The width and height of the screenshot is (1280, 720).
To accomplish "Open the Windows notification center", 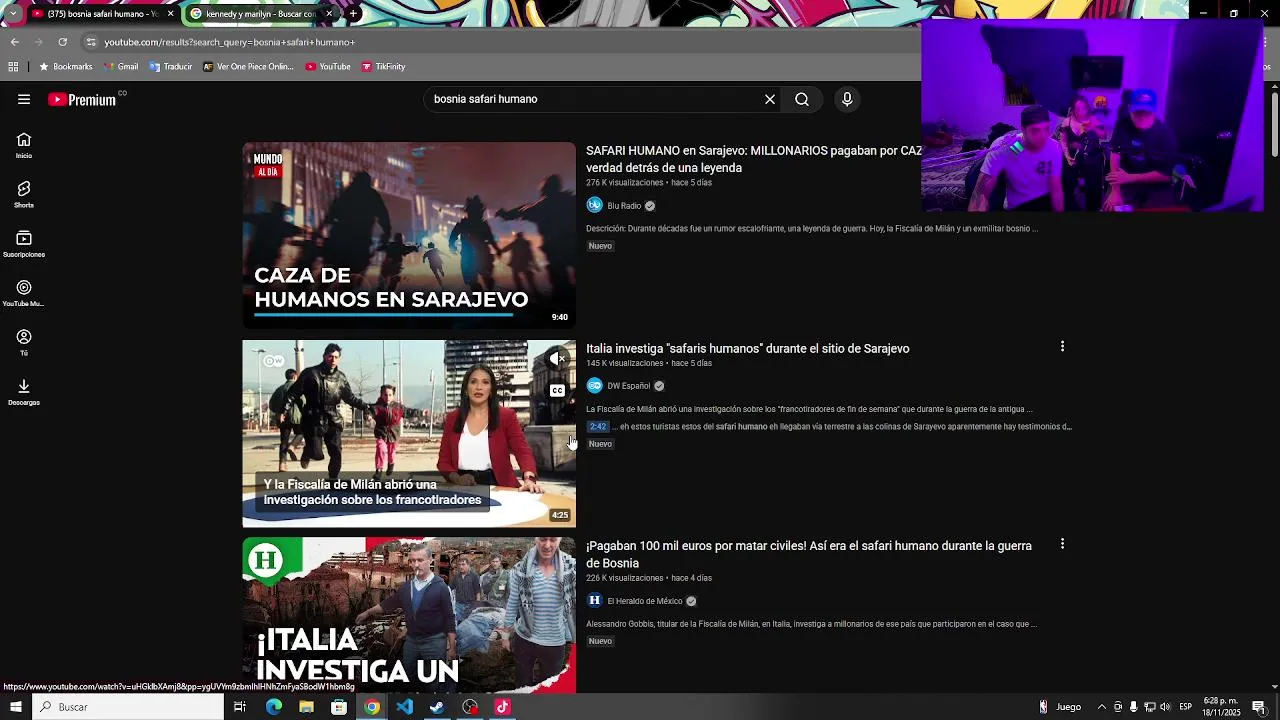I will (1259, 707).
